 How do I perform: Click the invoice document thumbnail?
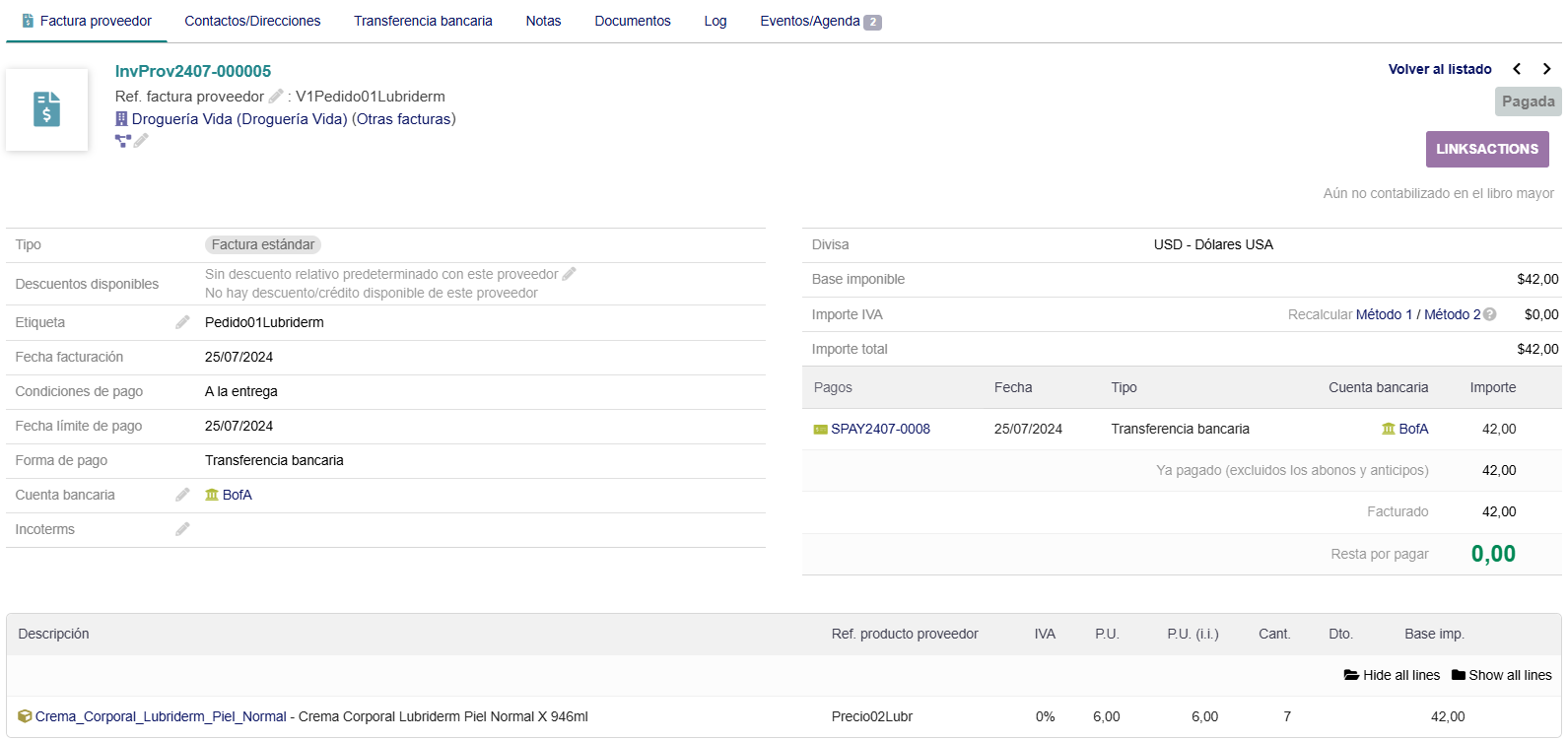coord(47,109)
